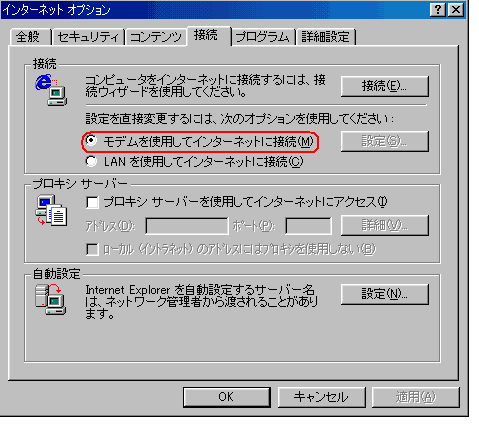Toggle ローカルアドレスにはプロキシを使用しない checkbox
Viewport: 479px width, 426px height.
92,249
